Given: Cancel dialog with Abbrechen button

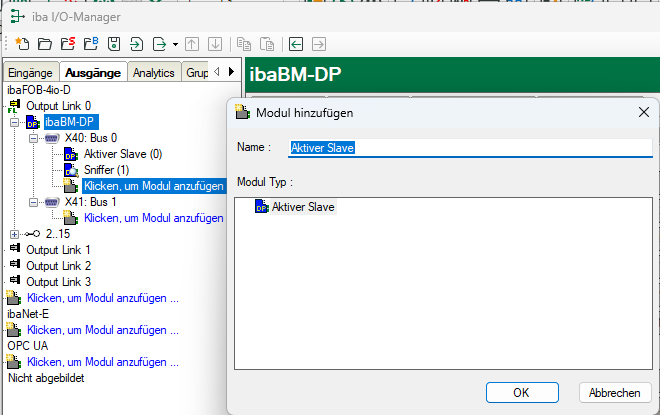Looking at the screenshot, I should pos(615,393).
